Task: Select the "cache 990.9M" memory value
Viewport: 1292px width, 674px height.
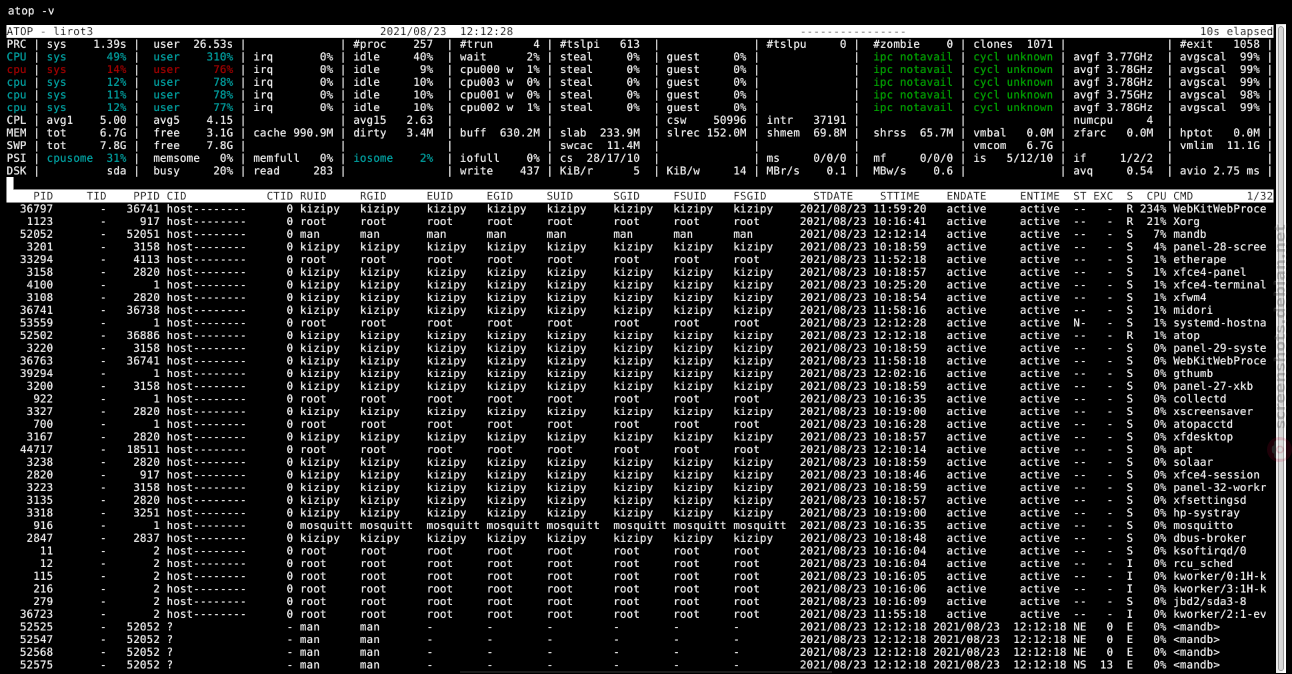Action: point(293,133)
